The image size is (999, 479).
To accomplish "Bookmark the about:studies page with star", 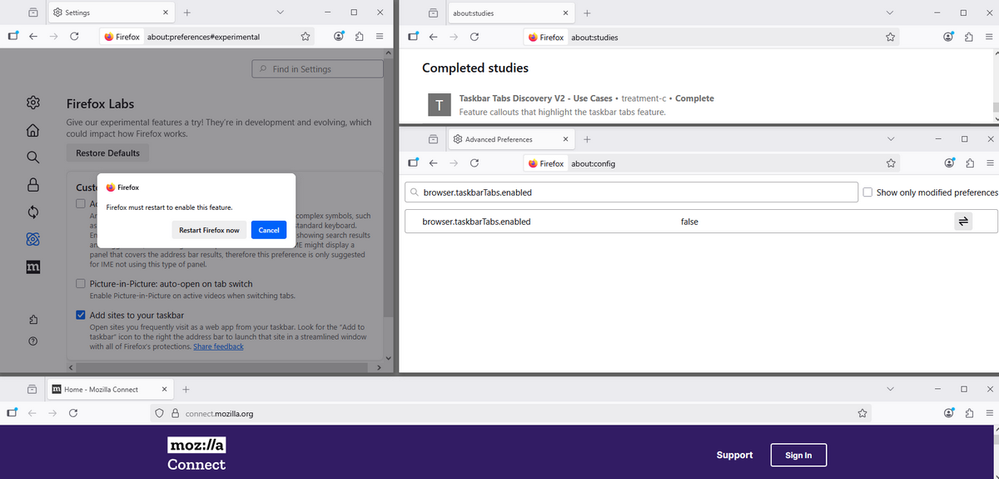I will tap(890, 36).
